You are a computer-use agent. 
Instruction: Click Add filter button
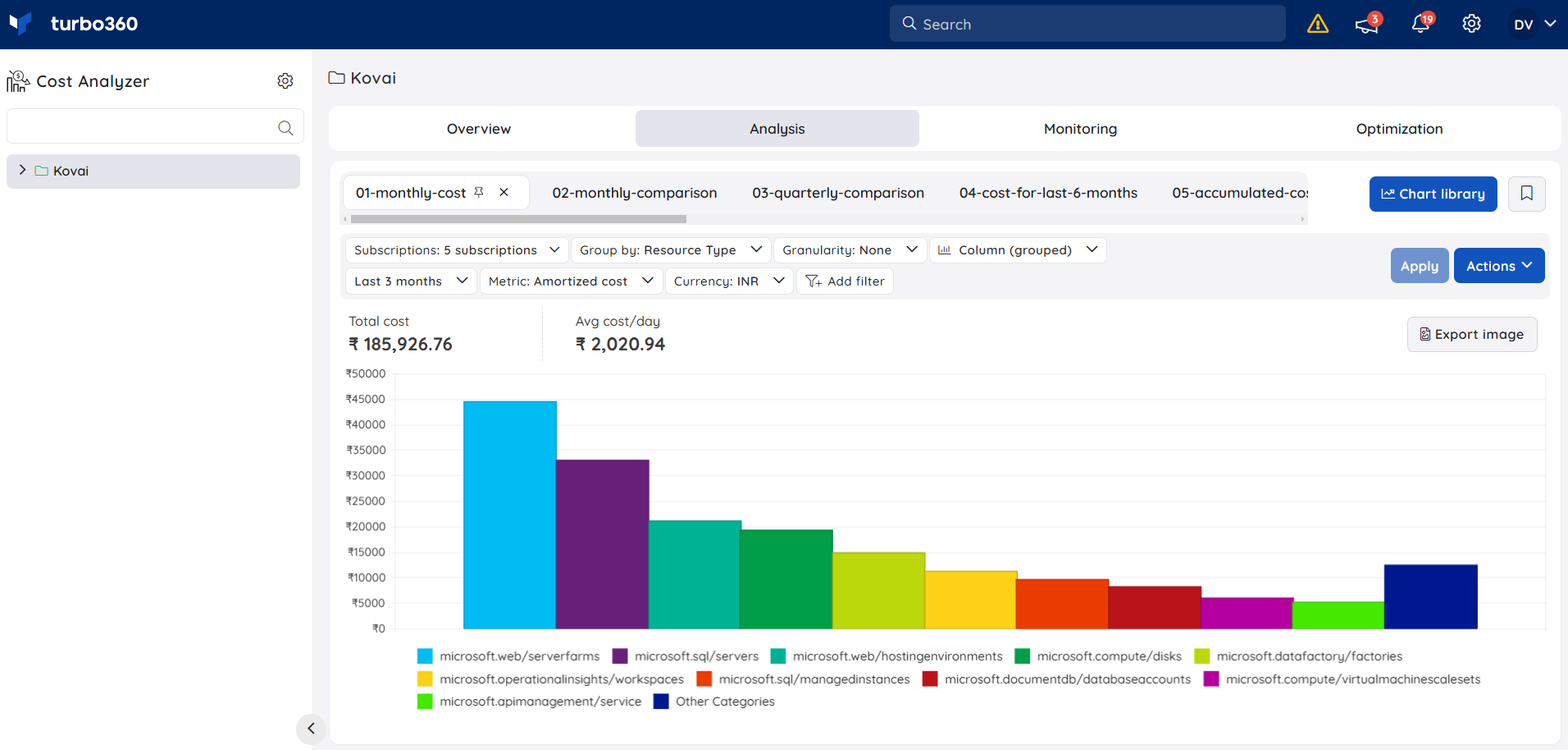[845, 281]
